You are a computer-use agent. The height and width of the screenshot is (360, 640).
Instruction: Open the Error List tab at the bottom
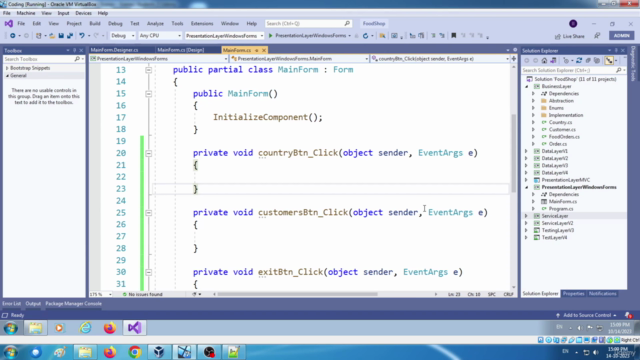(x=11, y=304)
